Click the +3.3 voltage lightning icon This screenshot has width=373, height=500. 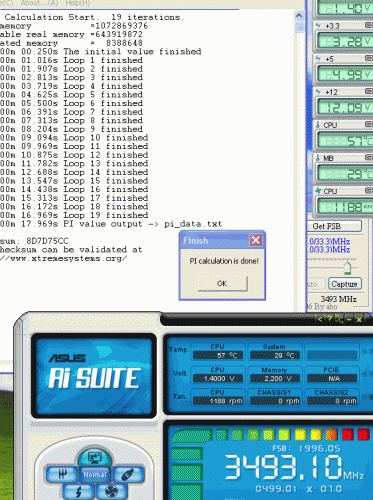point(318,26)
